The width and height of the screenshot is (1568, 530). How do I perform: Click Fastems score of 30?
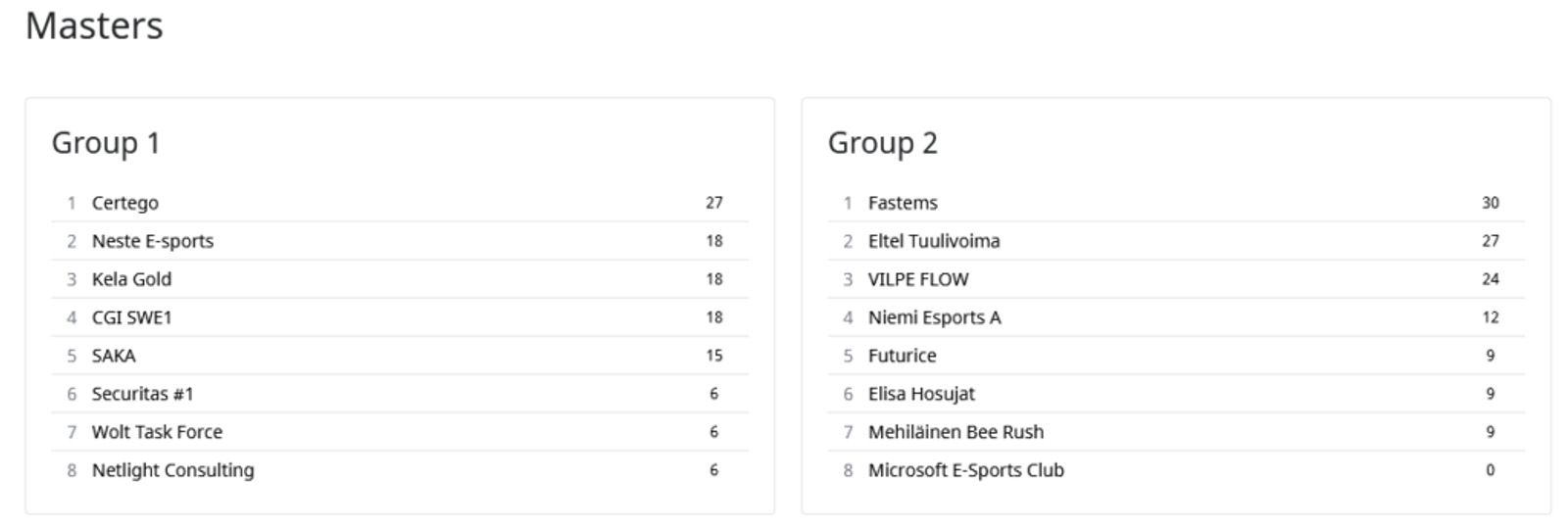pyautogui.click(x=1490, y=203)
